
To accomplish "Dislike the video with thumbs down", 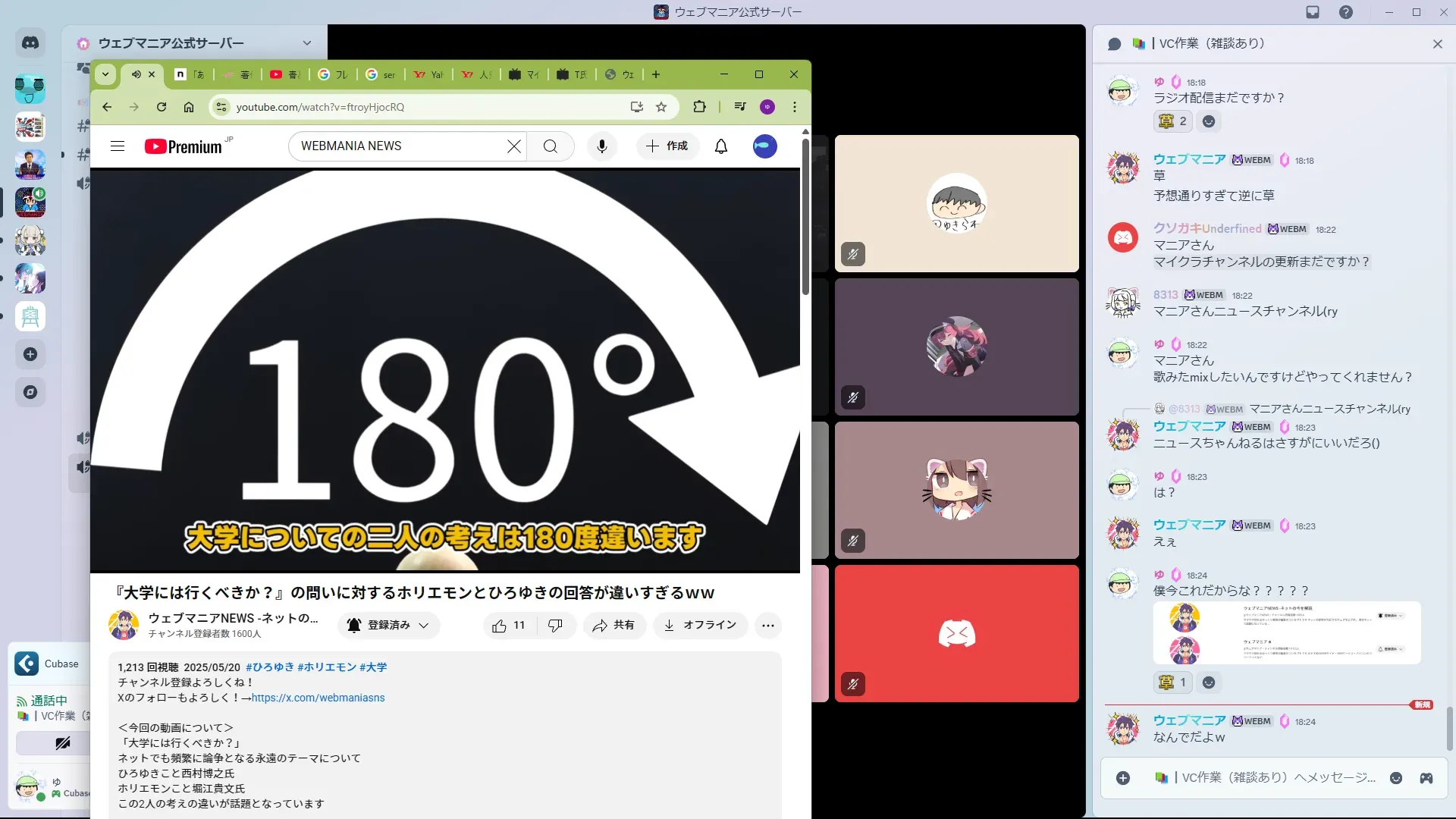I will (x=555, y=626).
